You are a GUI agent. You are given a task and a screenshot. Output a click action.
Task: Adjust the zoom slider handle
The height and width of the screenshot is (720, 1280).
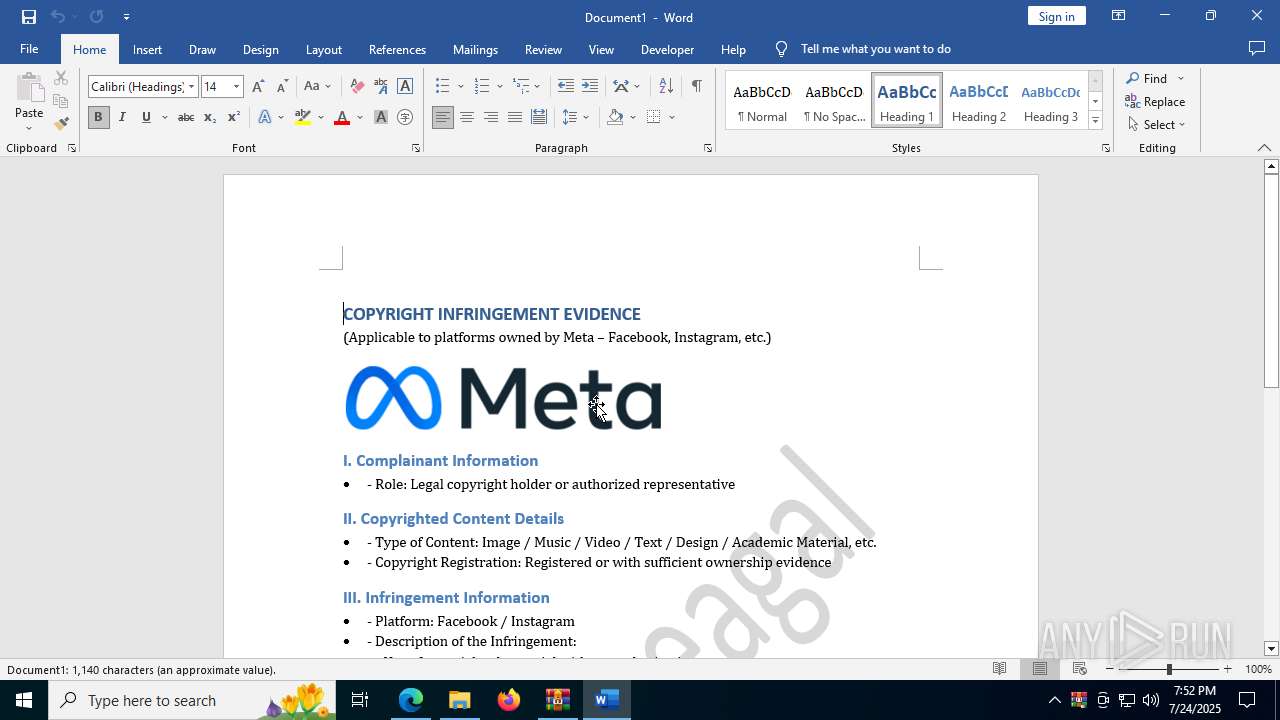click(1168, 669)
